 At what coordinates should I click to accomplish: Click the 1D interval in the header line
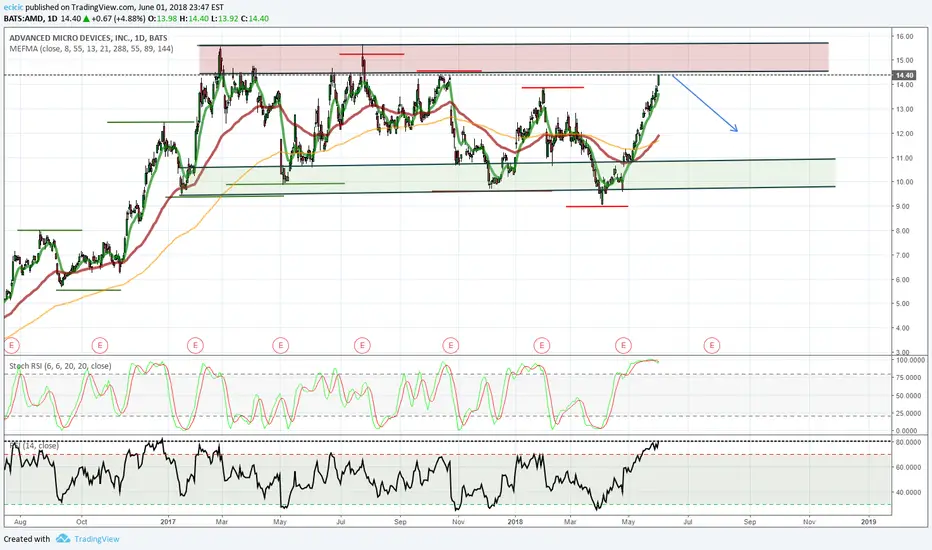(x=52, y=18)
